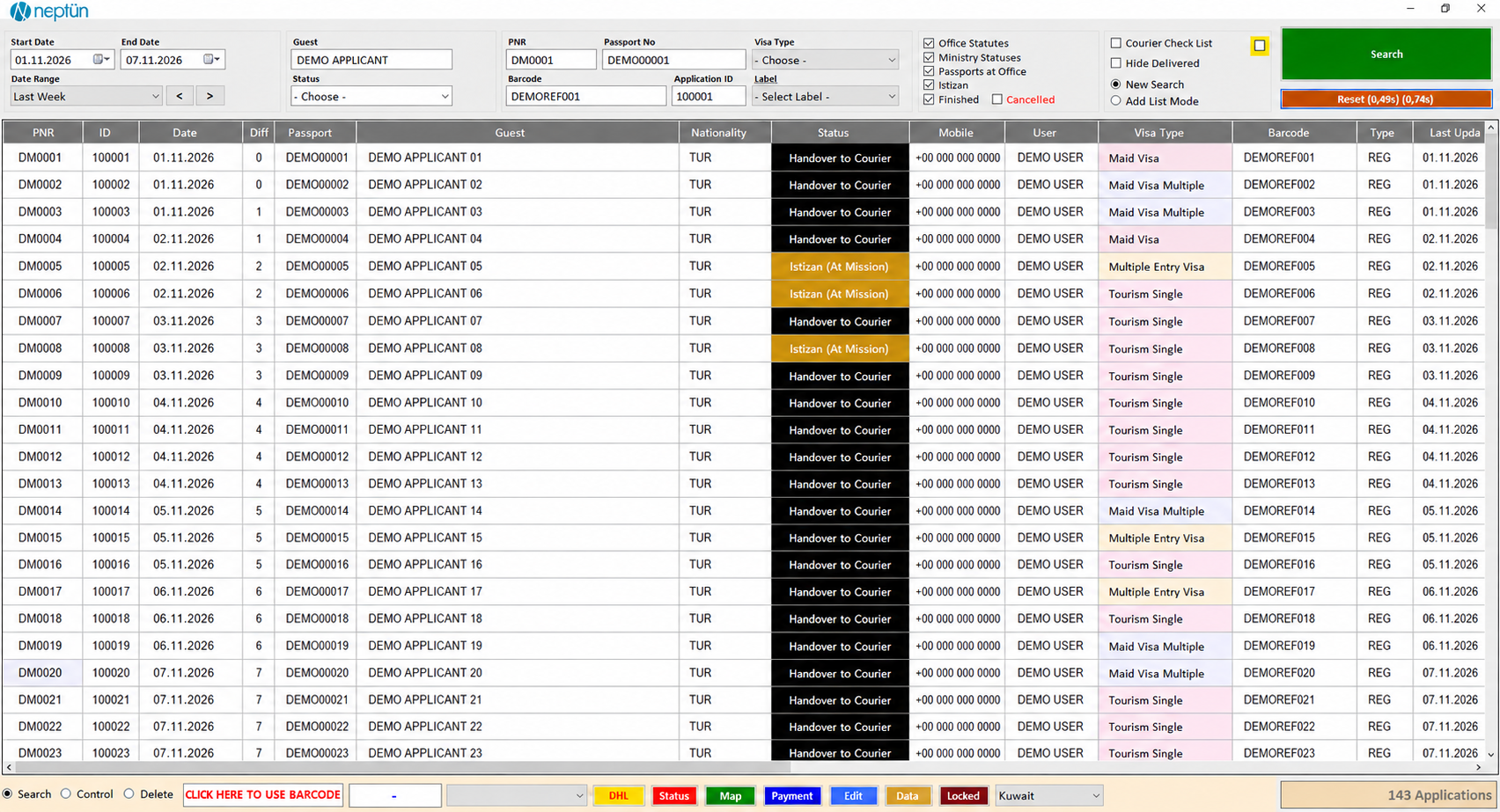Sort by the Diff column header

coord(259,133)
